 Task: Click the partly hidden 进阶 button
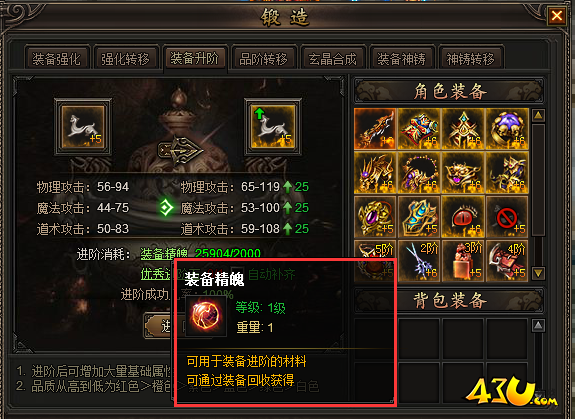(x=158, y=326)
